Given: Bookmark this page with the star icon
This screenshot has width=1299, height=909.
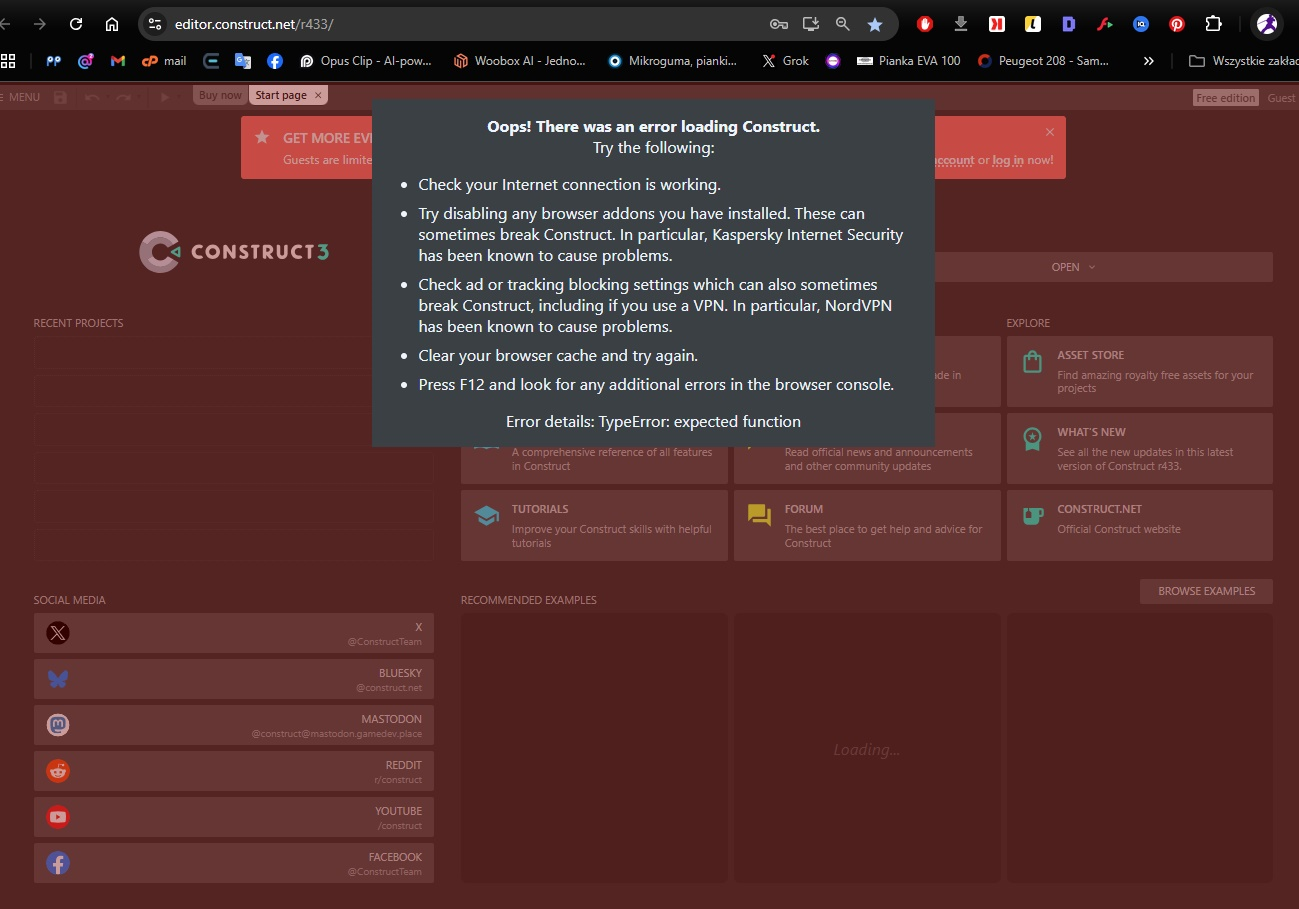Looking at the screenshot, I should (x=875, y=24).
